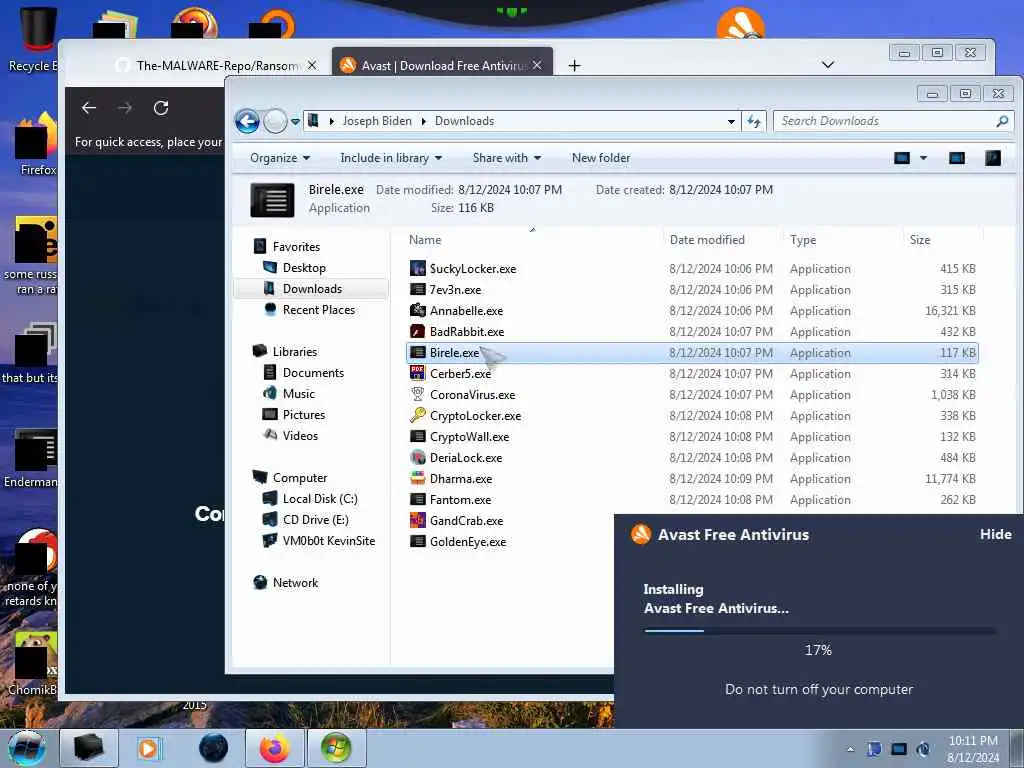Click the Explorer Back navigation arrow
Viewport: 1024px width, 768px height.
[247, 121]
